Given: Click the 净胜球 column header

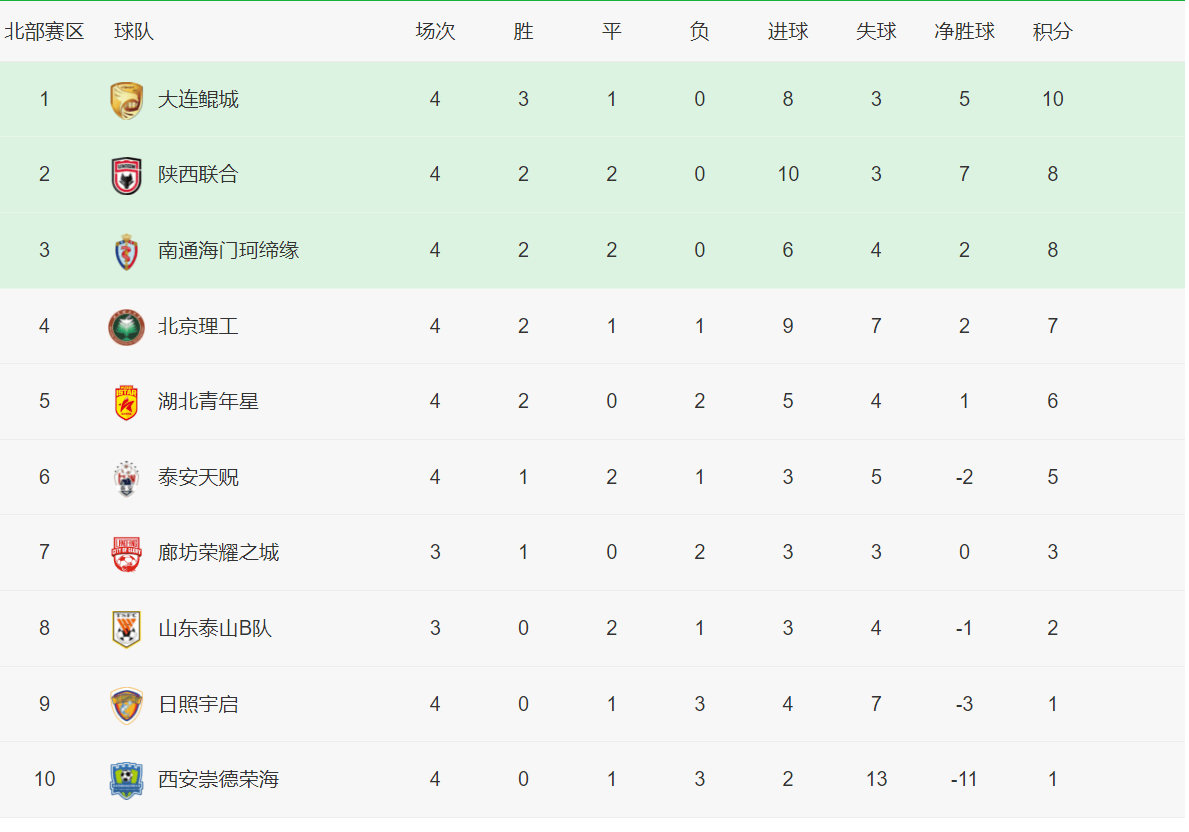Looking at the screenshot, I should click(965, 32).
